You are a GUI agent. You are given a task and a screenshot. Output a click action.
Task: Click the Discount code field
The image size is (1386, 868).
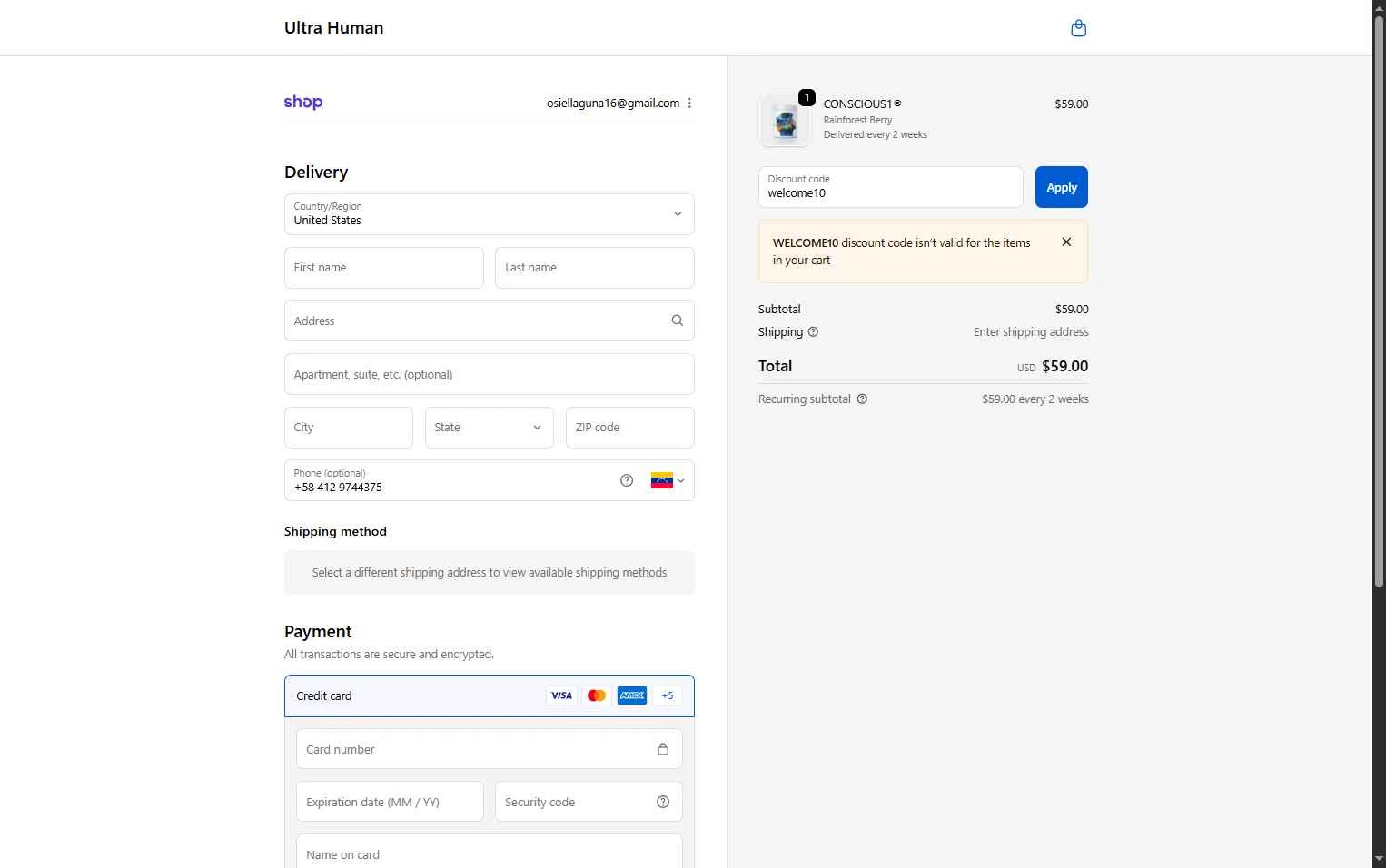[x=891, y=187]
